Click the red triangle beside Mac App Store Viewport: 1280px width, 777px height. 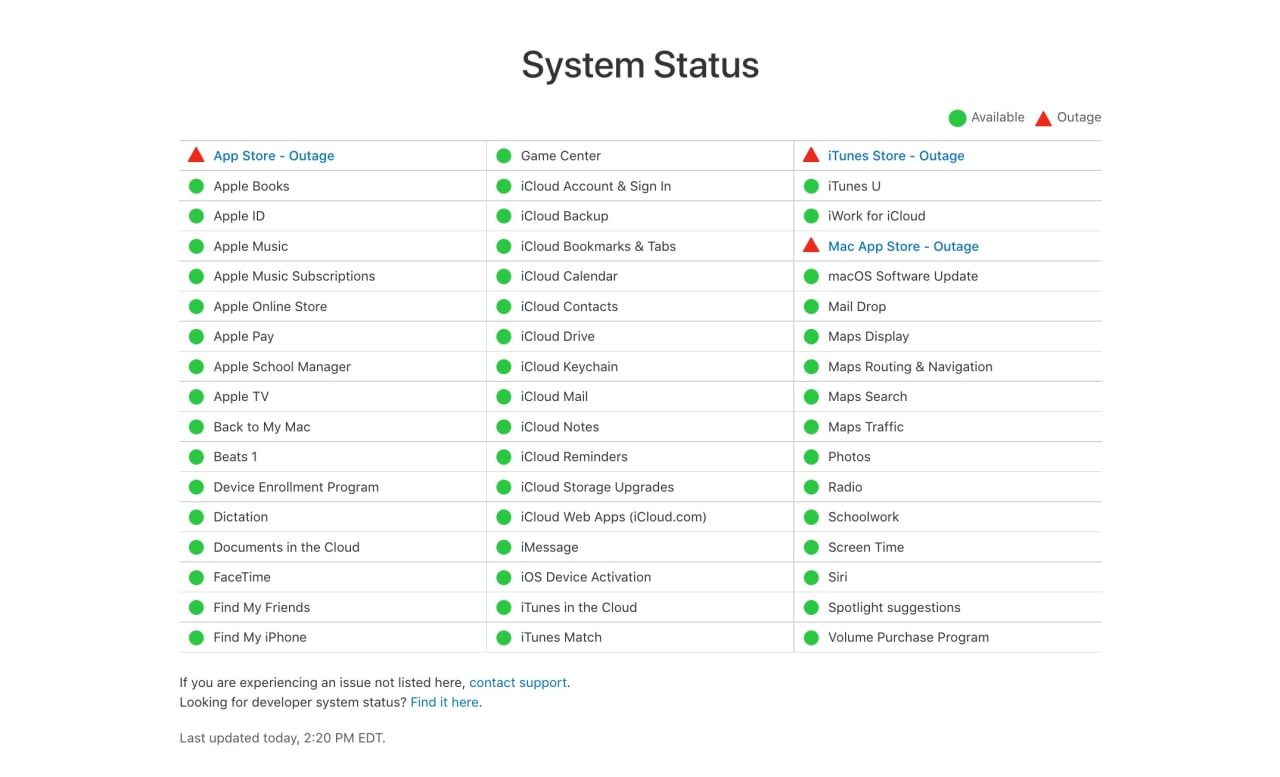tap(811, 245)
